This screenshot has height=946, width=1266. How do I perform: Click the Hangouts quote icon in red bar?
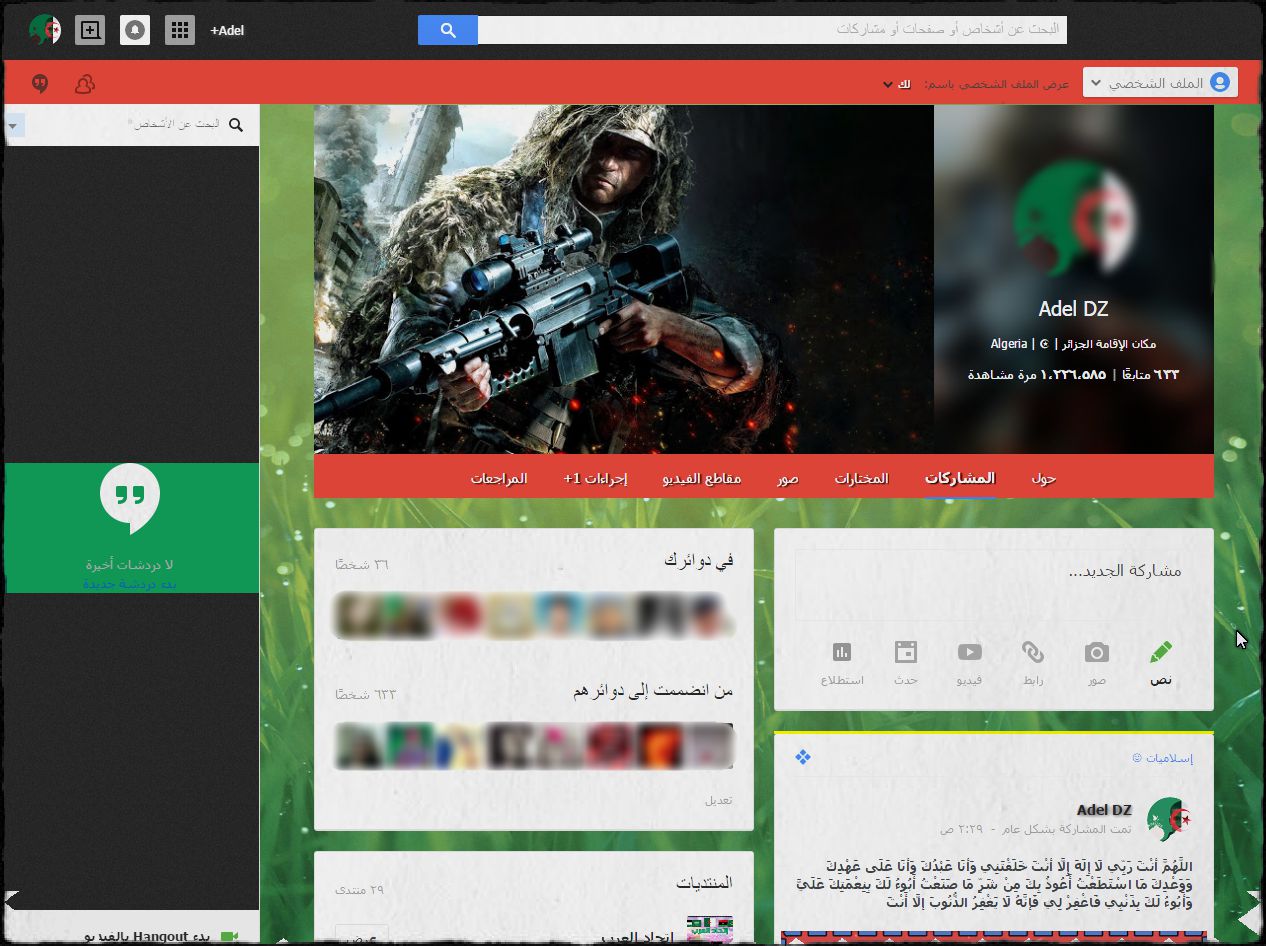point(40,83)
